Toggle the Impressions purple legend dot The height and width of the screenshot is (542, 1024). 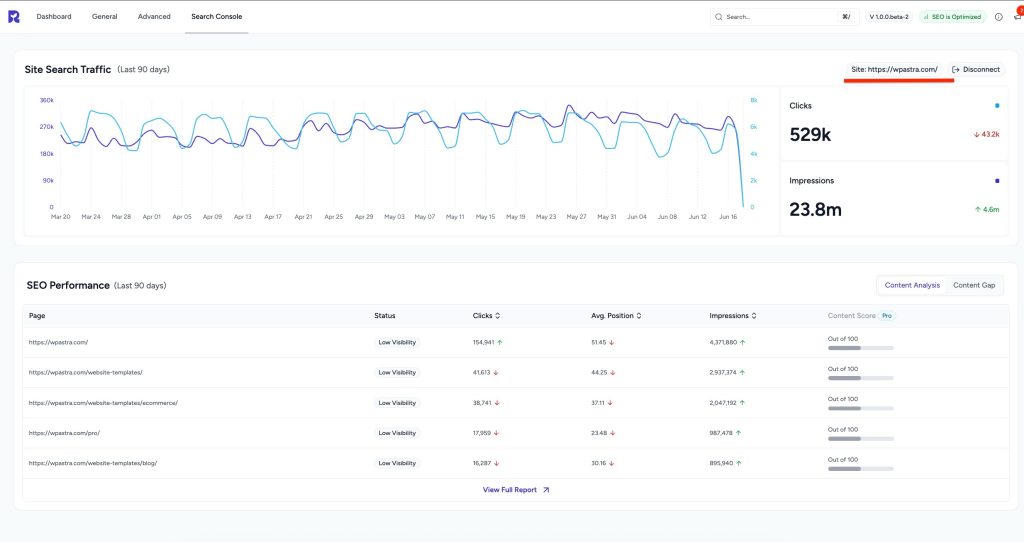pyautogui.click(x=997, y=181)
